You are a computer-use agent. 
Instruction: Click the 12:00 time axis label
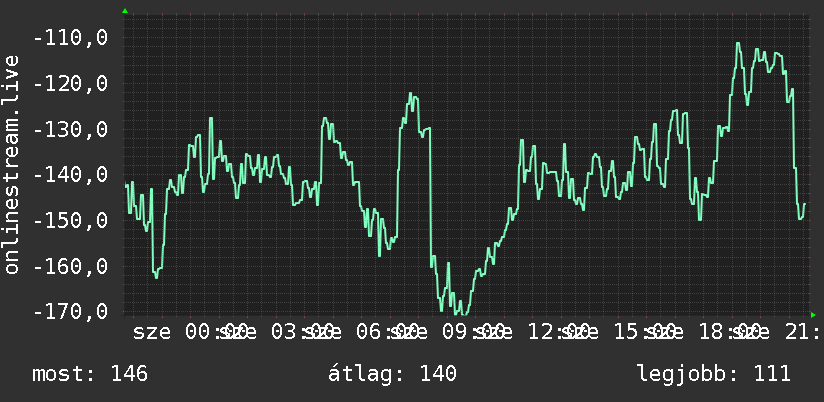point(559,333)
